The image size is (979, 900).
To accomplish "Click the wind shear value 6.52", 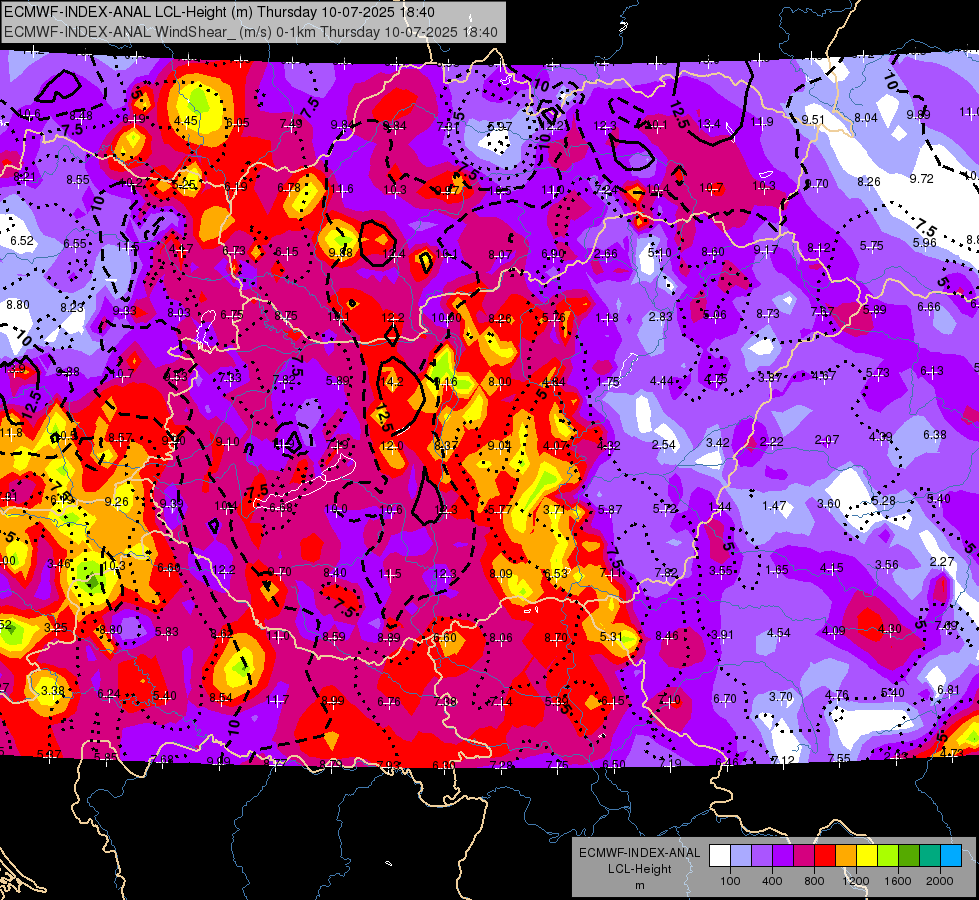I will [22, 240].
